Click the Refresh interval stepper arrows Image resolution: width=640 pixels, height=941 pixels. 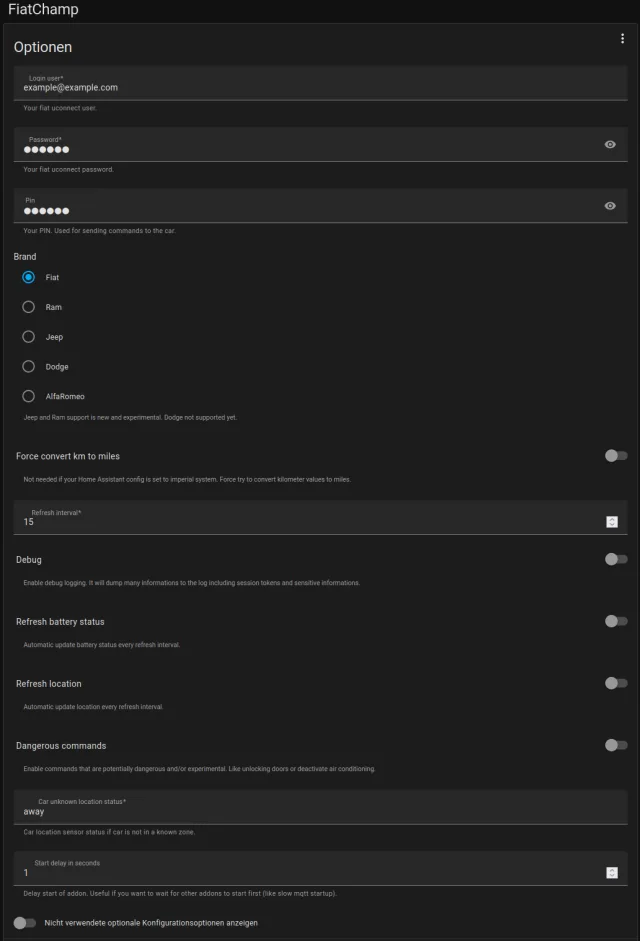pyautogui.click(x=611, y=522)
